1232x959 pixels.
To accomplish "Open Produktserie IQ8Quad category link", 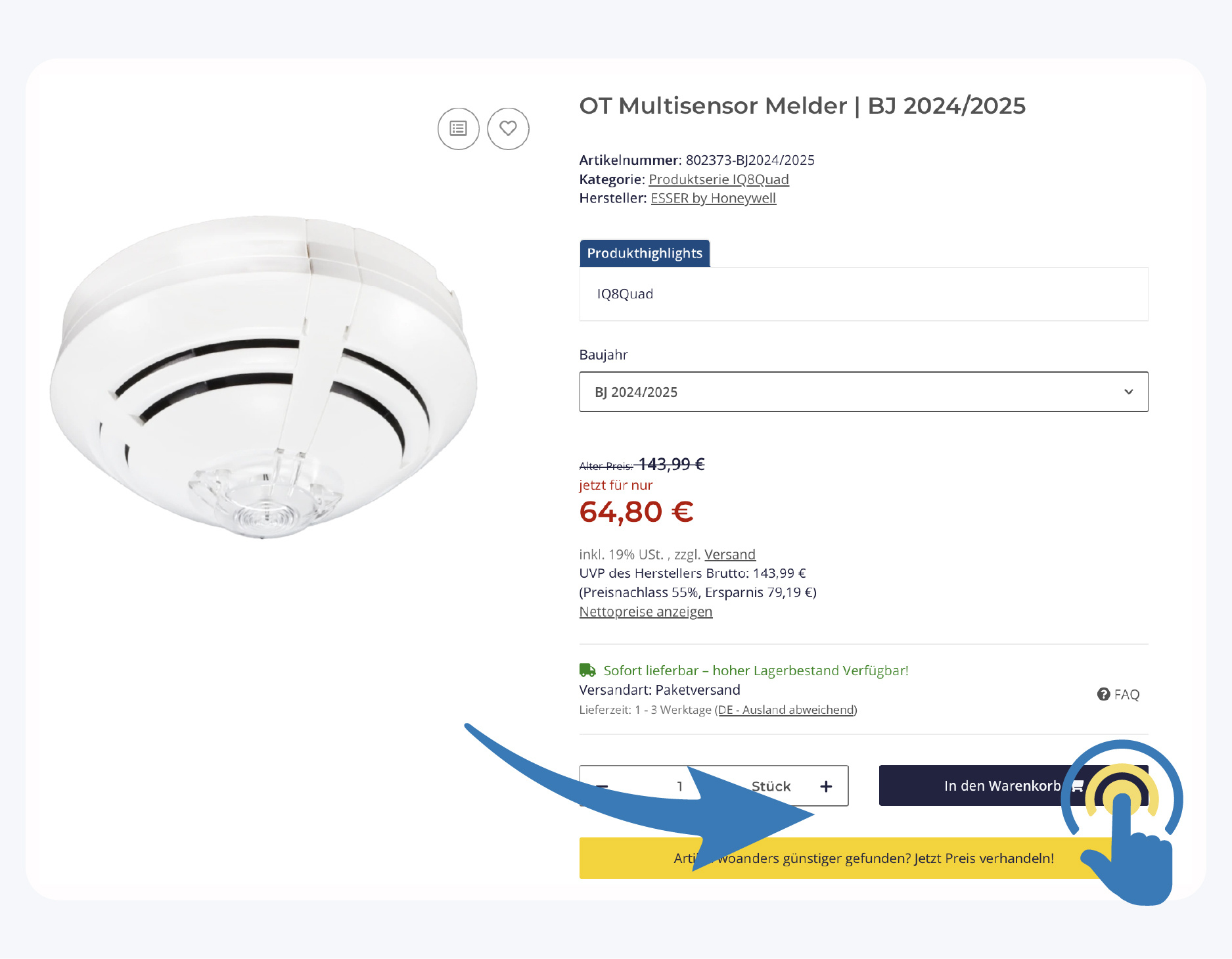I will 719,179.
